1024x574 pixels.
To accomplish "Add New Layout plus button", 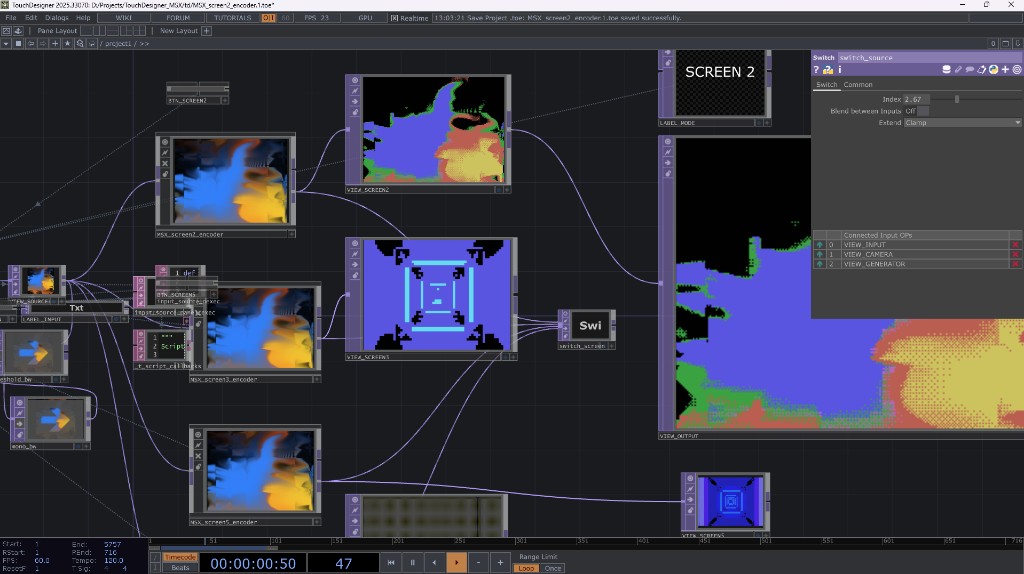I will [x=206, y=31].
